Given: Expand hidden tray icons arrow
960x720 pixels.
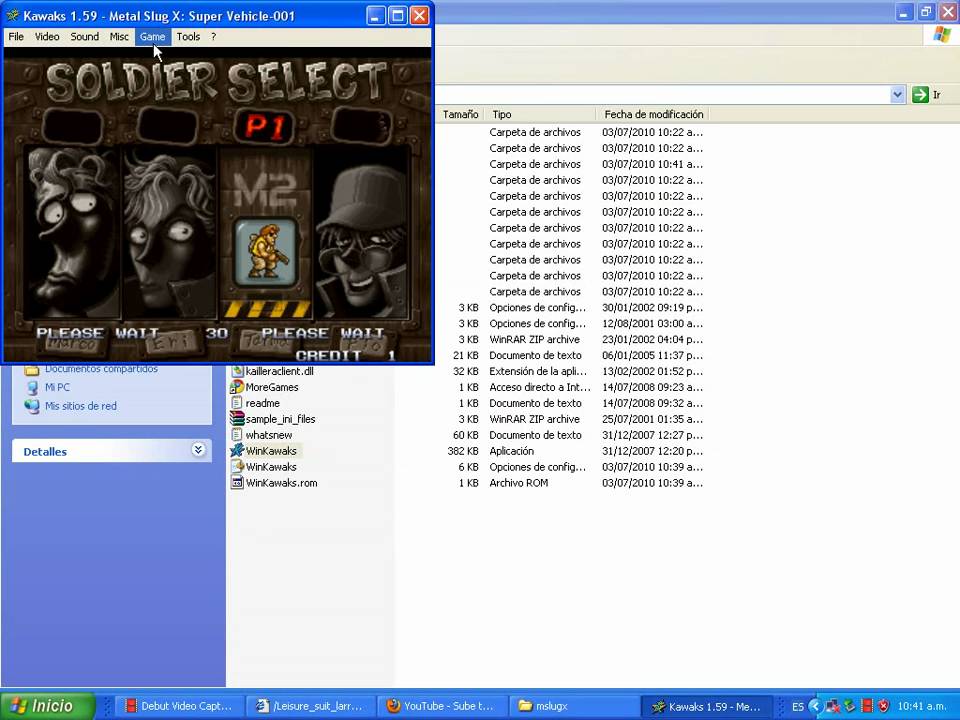Looking at the screenshot, I should 815,707.
